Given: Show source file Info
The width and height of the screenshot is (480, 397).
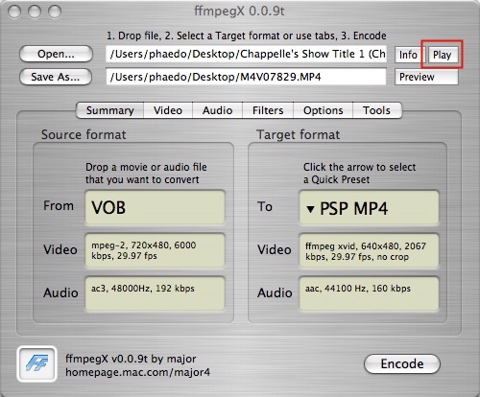Looking at the screenshot, I should tap(408, 55).
